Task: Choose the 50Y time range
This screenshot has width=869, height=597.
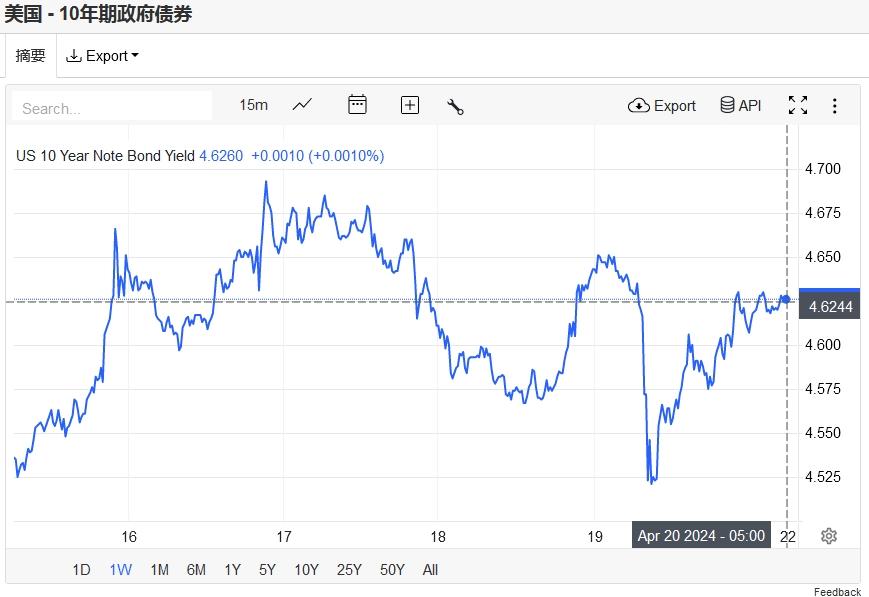Action: click(392, 570)
